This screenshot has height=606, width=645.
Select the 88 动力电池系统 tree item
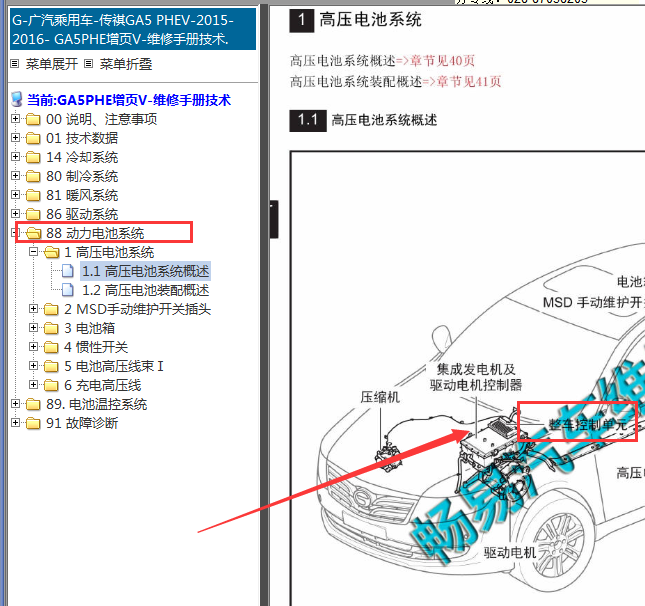[x=95, y=233]
